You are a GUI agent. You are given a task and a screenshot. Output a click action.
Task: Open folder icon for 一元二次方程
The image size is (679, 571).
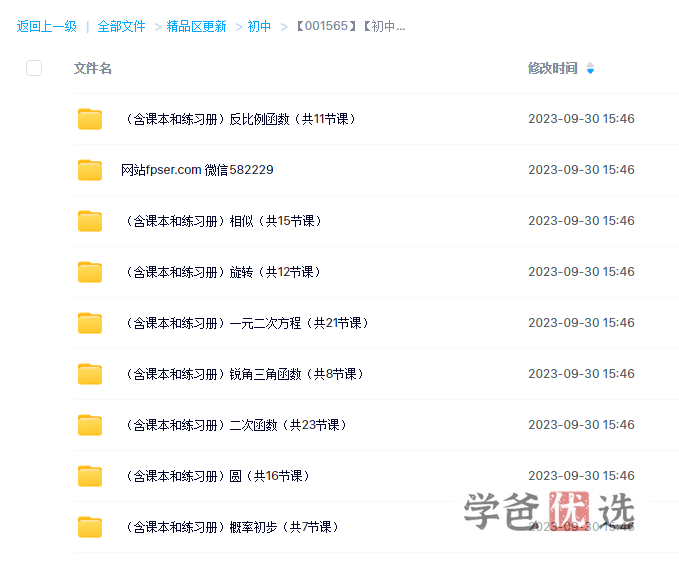90,323
